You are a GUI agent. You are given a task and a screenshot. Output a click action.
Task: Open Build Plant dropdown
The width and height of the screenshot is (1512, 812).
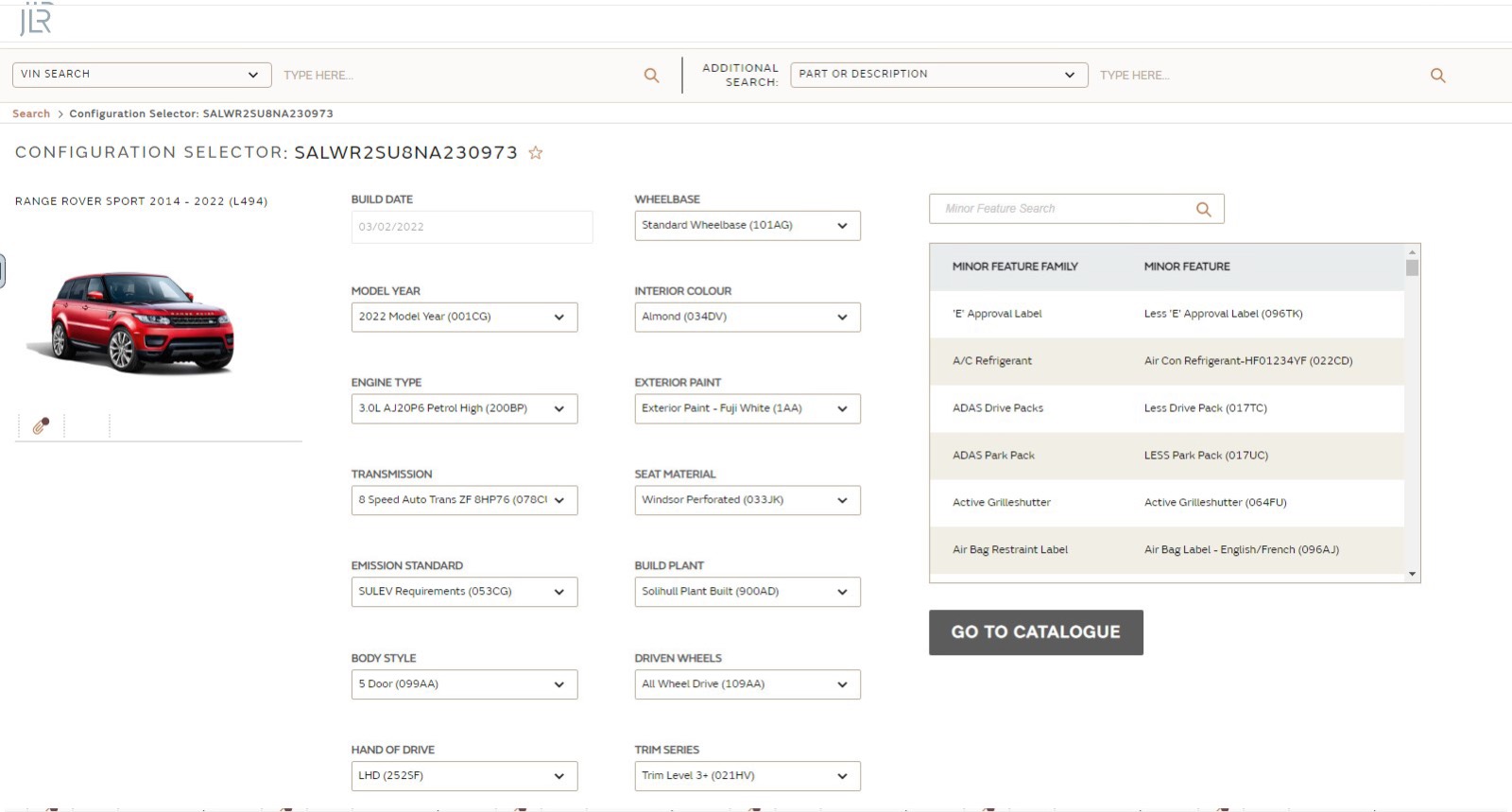coord(747,592)
